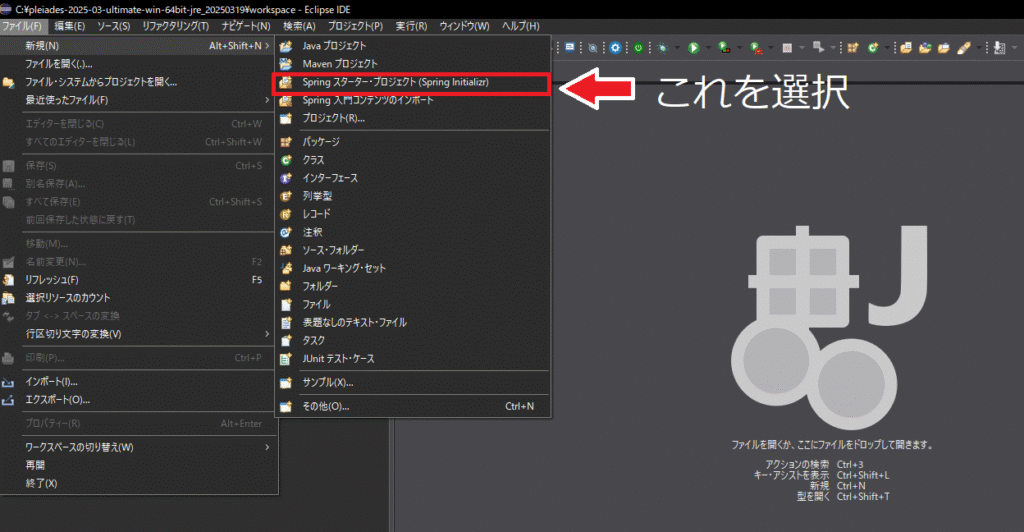Select 表題なしのテキスト・ファイル entry
Image resolution: width=1024 pixels, height=532 pixels.
413,322
